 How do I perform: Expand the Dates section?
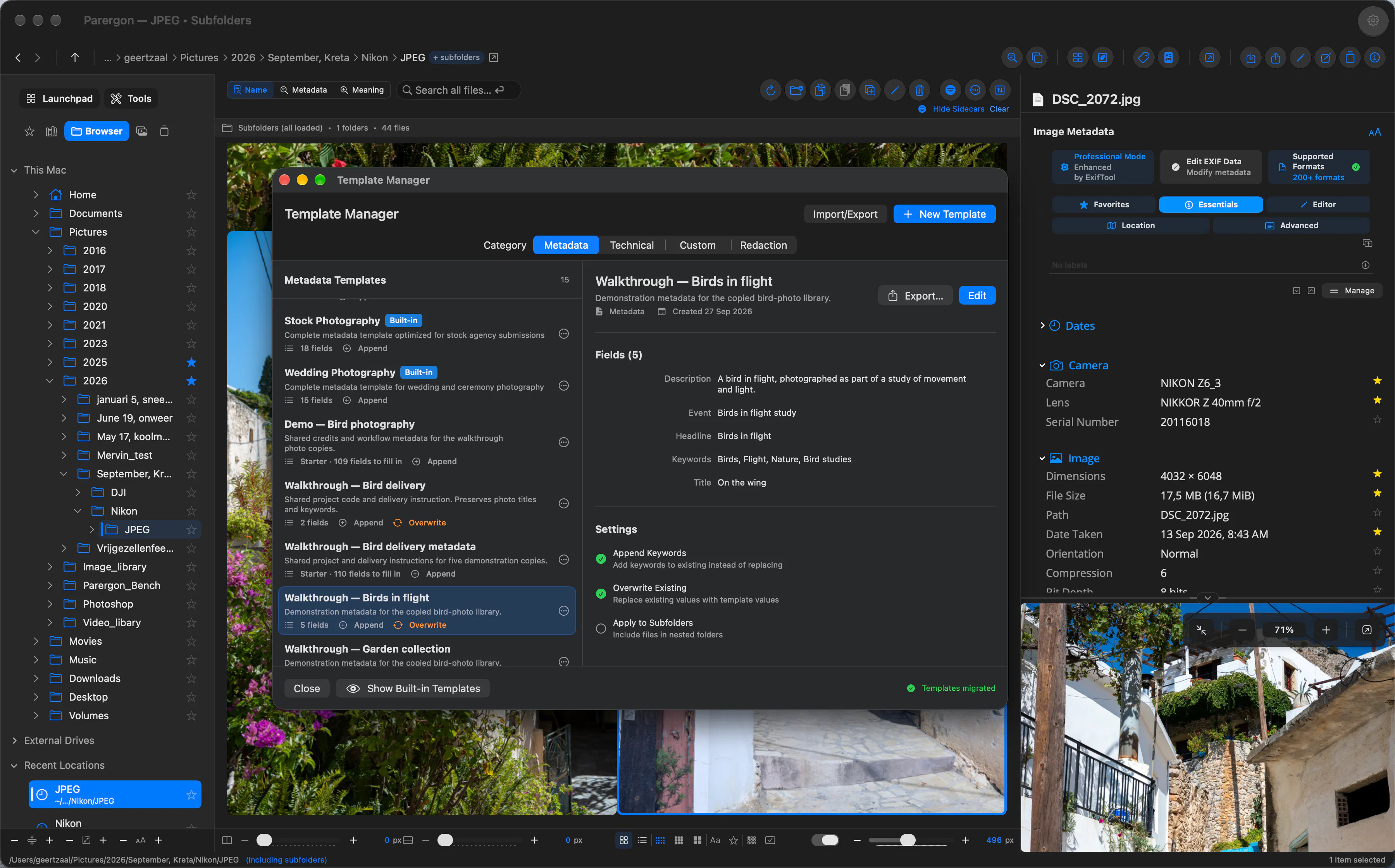click(1042, 325)
